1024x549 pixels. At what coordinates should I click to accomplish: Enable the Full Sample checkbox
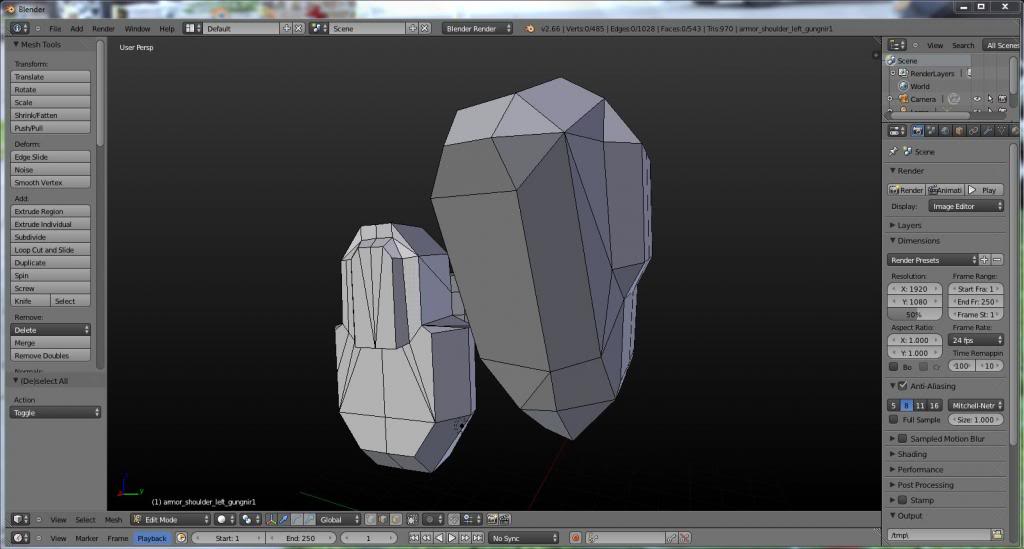click(x=893, y=420)
